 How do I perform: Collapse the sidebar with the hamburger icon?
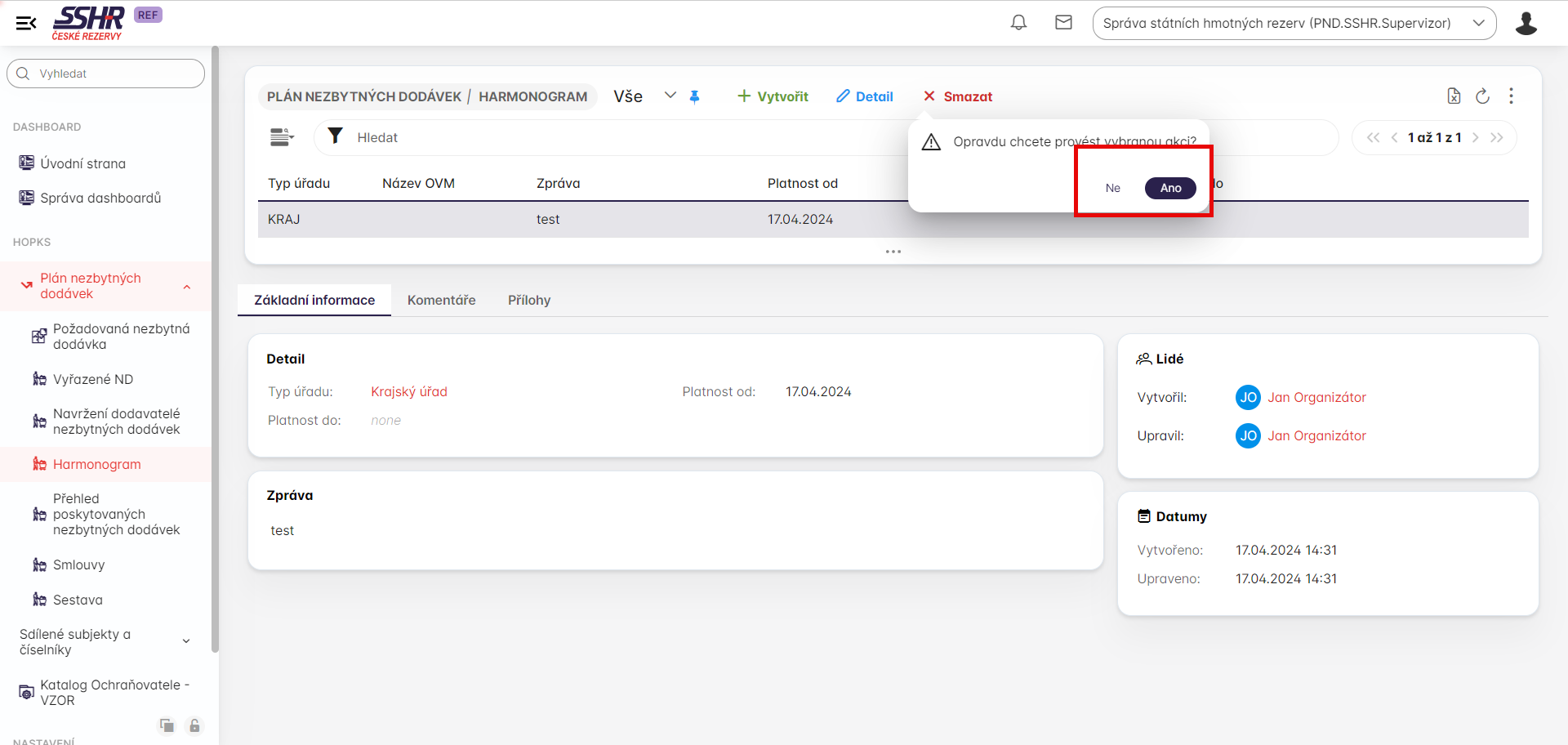(x=26, y=23)
